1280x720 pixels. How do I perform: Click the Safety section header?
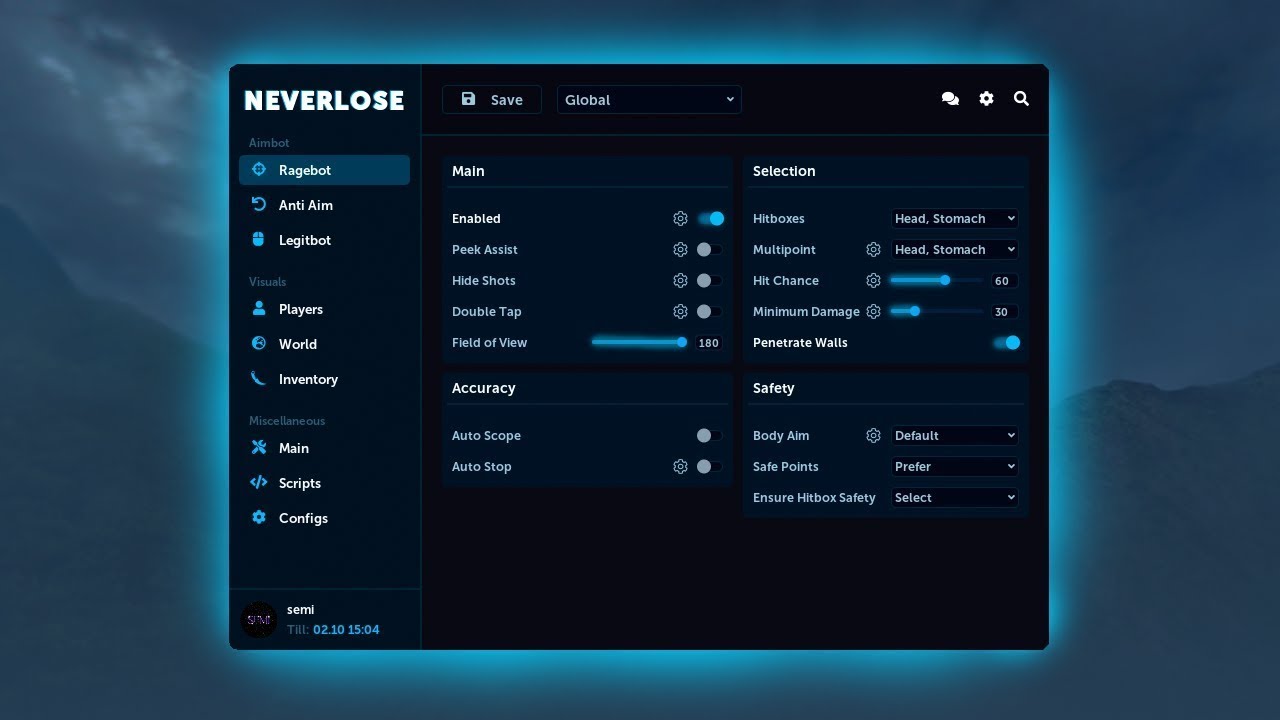point(773,388)
